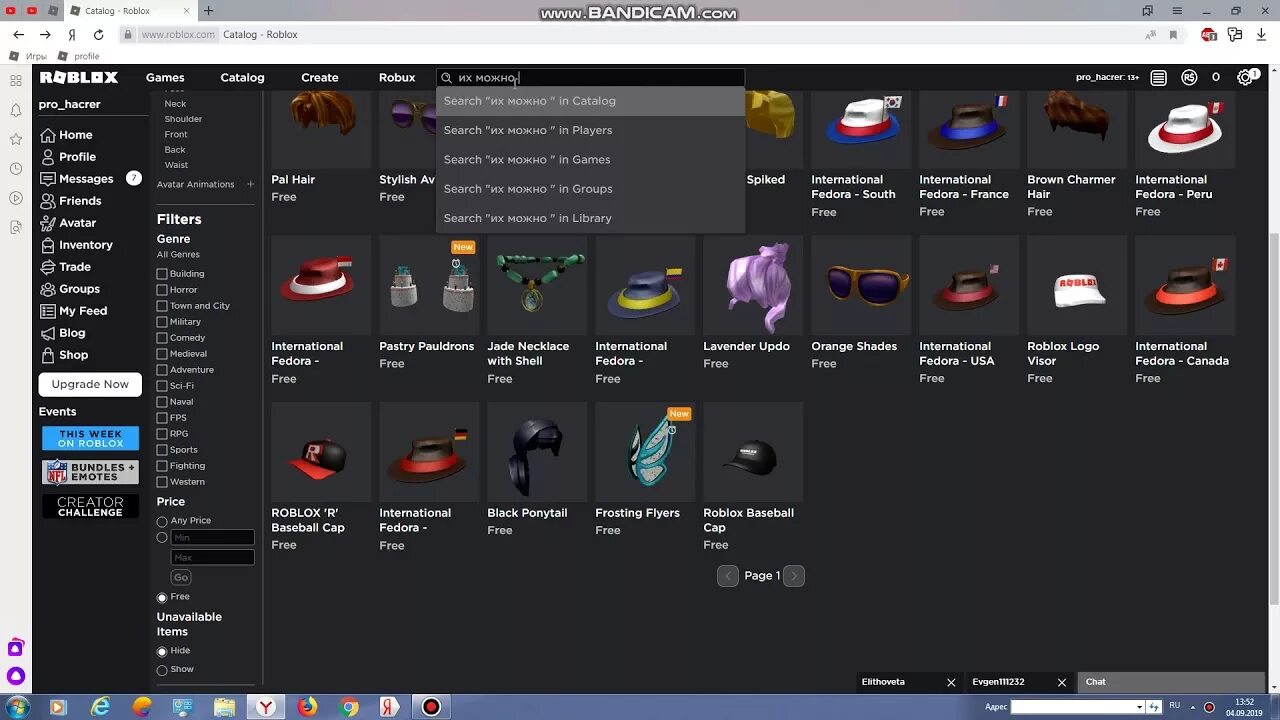Click the Upgrade Now button

click(90, 384)
